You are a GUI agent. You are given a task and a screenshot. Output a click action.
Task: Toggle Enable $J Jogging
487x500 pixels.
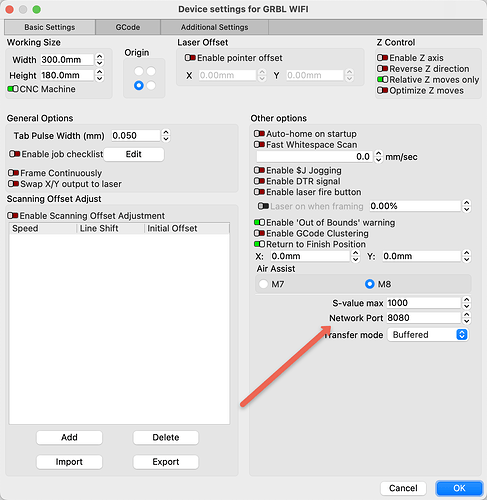coord(259,170)
